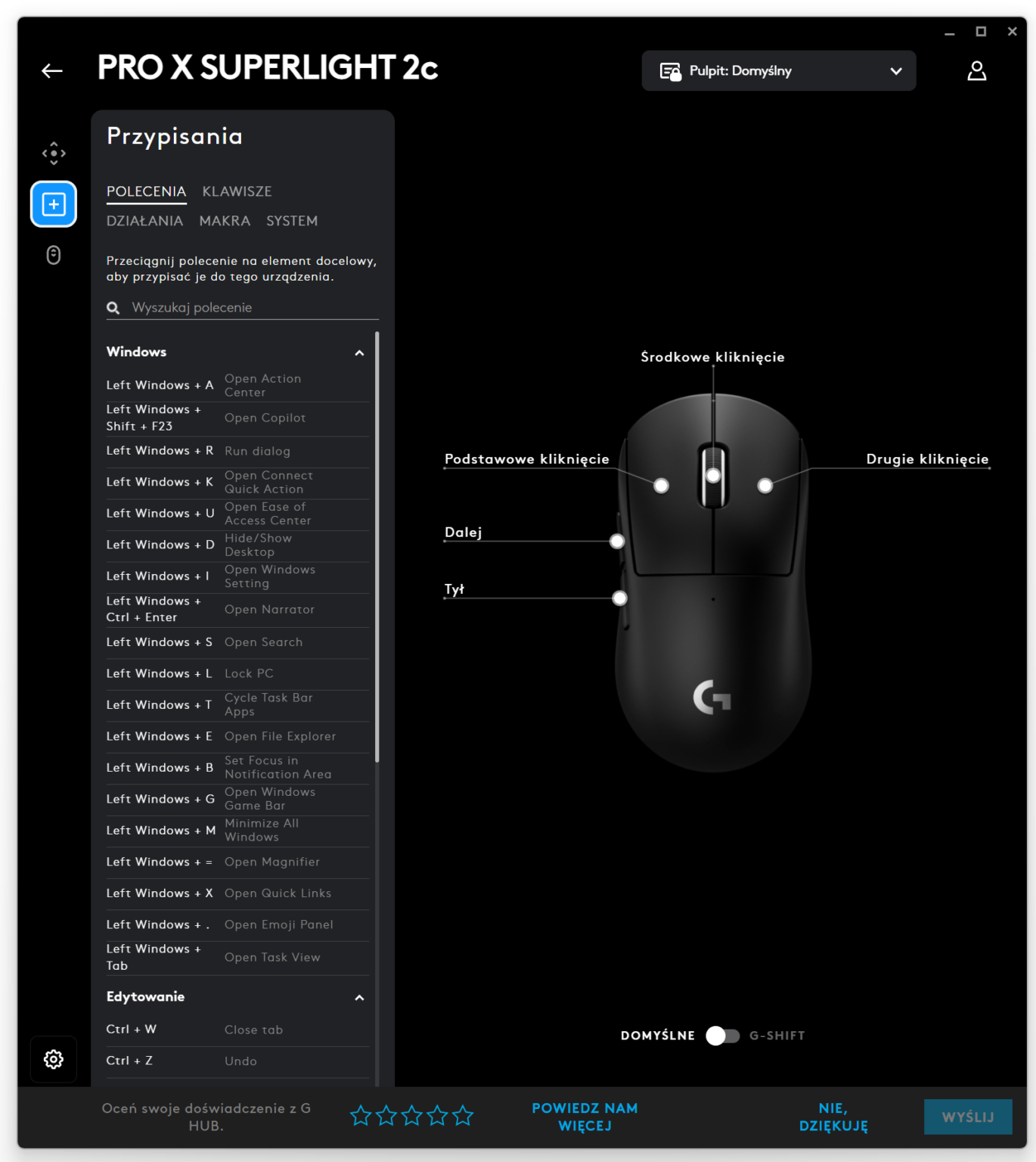Open the Pulpit: Domyślny profile dropdown
The height and width of the screenshot is (1162, 1036).
(x=895, y=70)
